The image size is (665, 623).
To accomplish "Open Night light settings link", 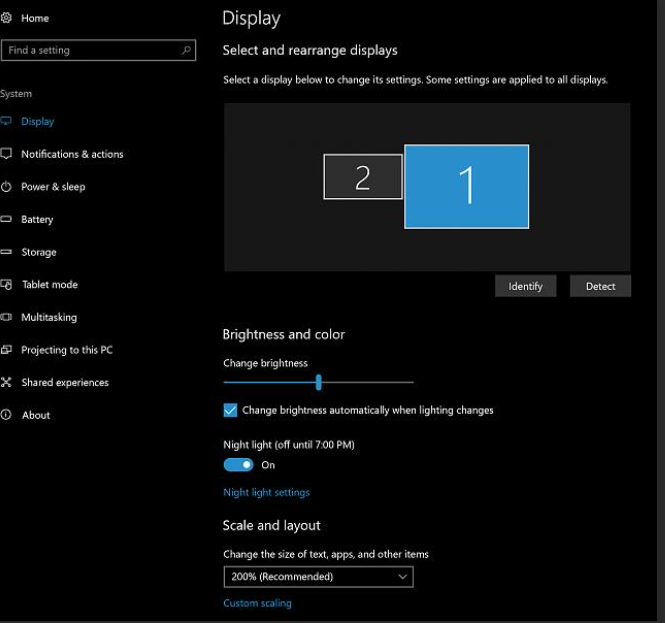I will [266, 492].
